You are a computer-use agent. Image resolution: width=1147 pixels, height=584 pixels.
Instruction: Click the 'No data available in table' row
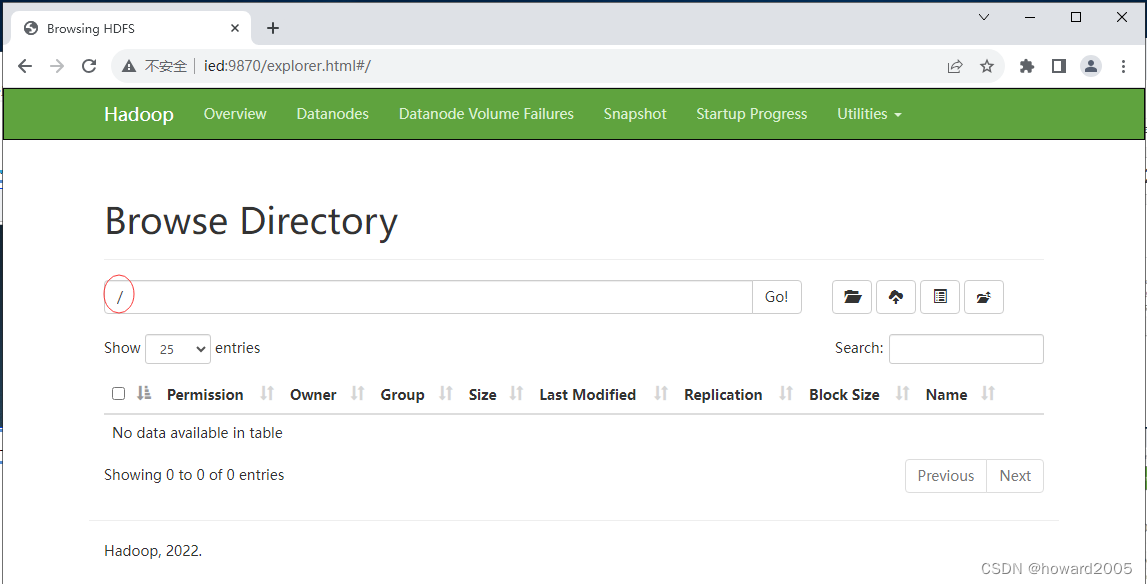pyautogui.click(x=574, y=433)
